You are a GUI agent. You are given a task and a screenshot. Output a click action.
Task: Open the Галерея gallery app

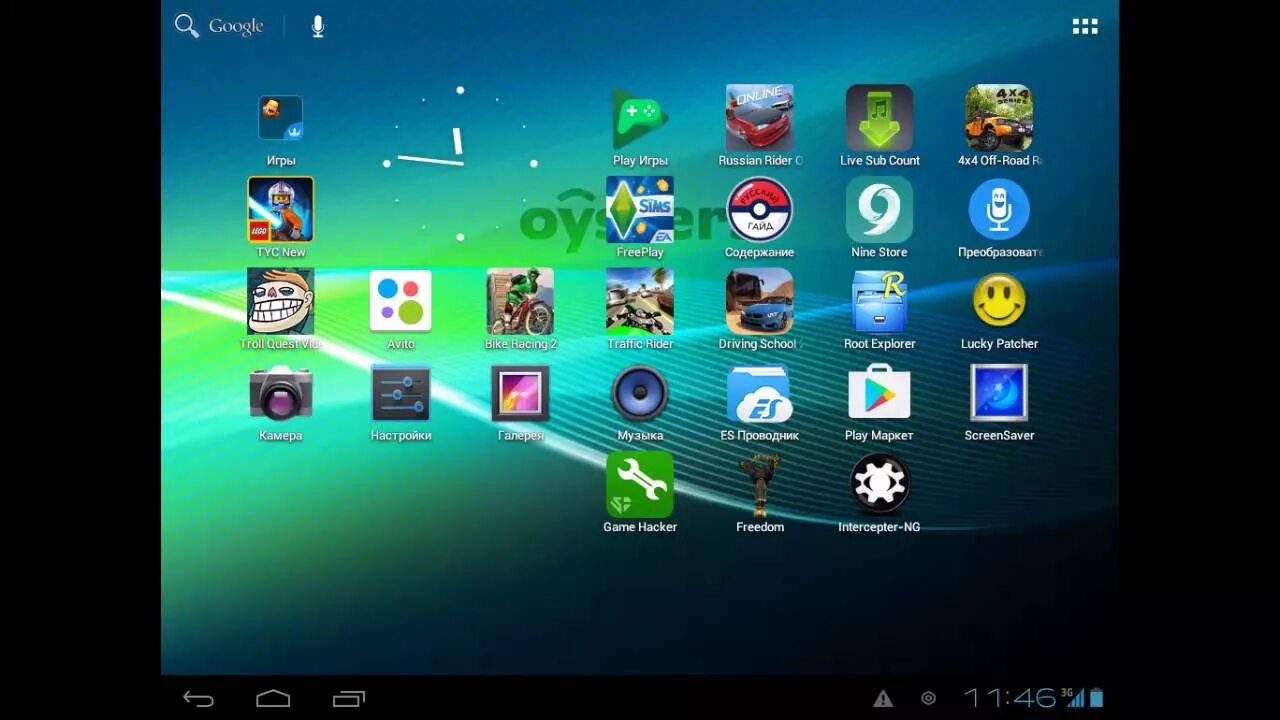(520, 392)
